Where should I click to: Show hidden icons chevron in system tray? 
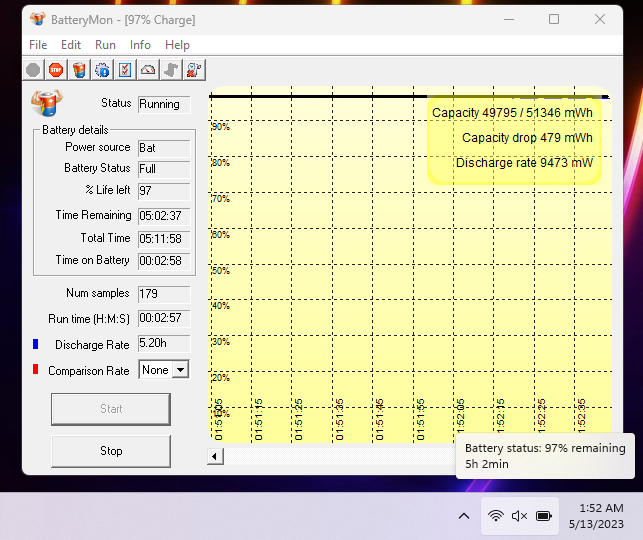pos(464,516)
